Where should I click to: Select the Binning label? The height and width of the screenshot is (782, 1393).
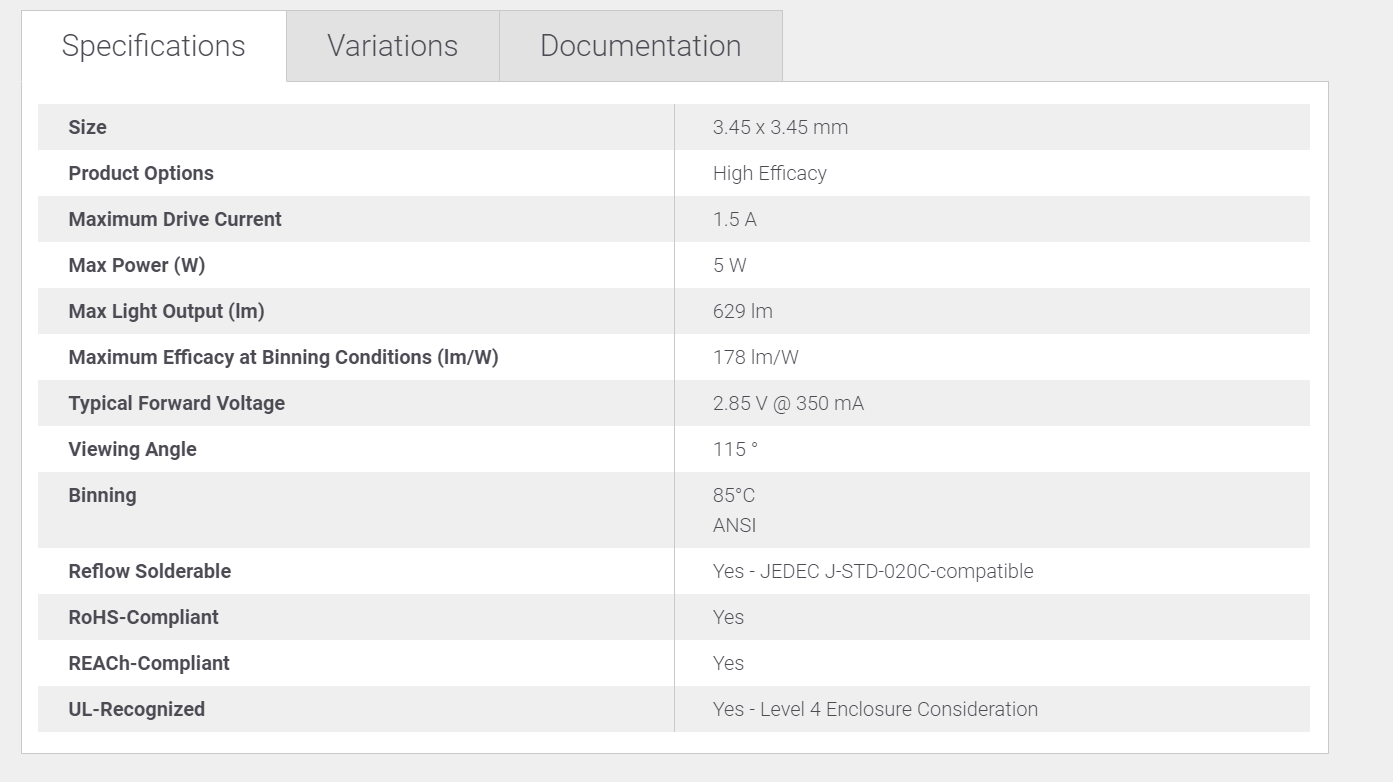[103, 495]
